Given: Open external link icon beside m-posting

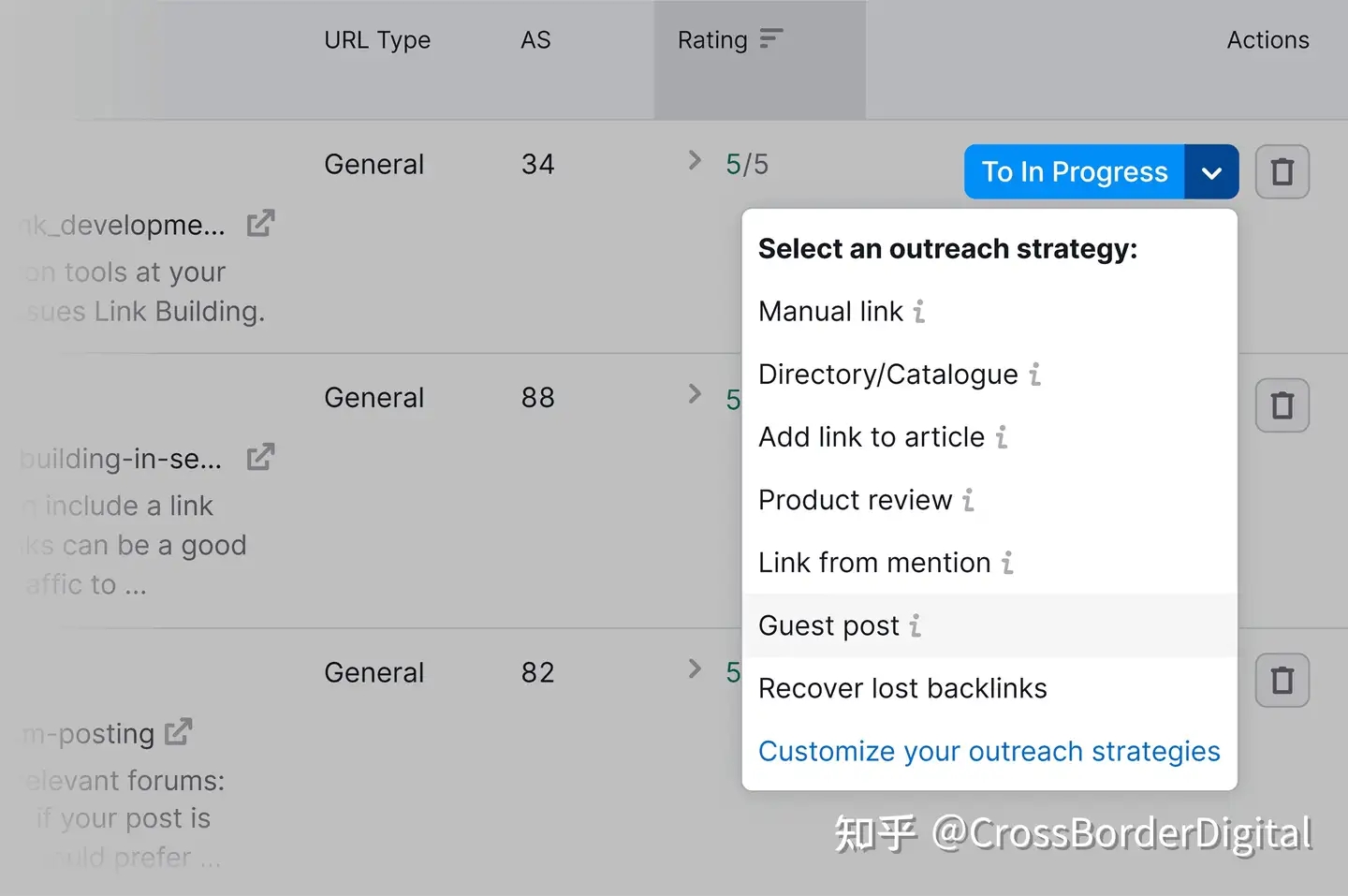Looking at the screenshot, I should pos(178,732).
